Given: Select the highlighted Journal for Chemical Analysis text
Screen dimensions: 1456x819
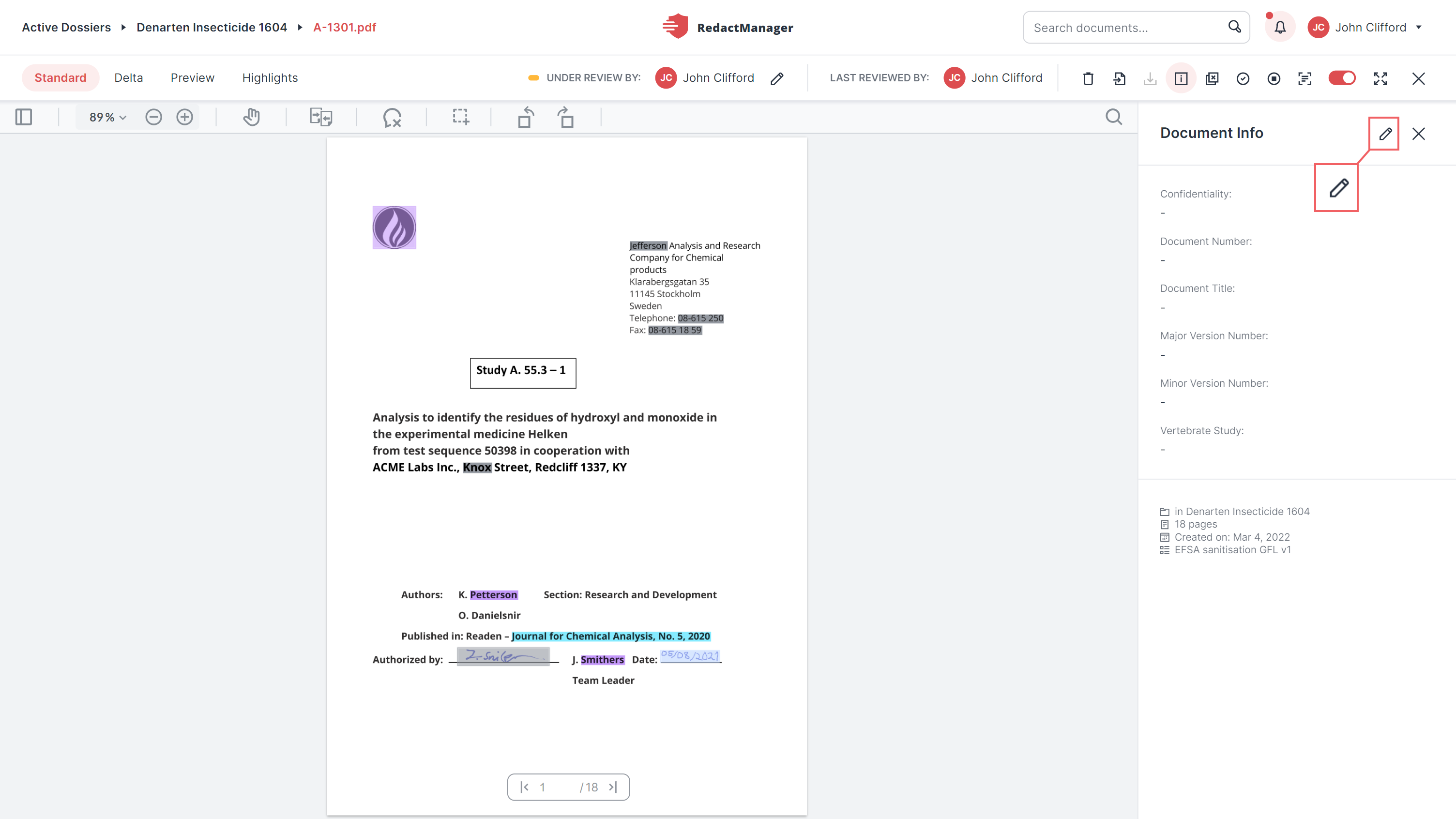Looking at the screenshot, I should (x=610, y=636).
